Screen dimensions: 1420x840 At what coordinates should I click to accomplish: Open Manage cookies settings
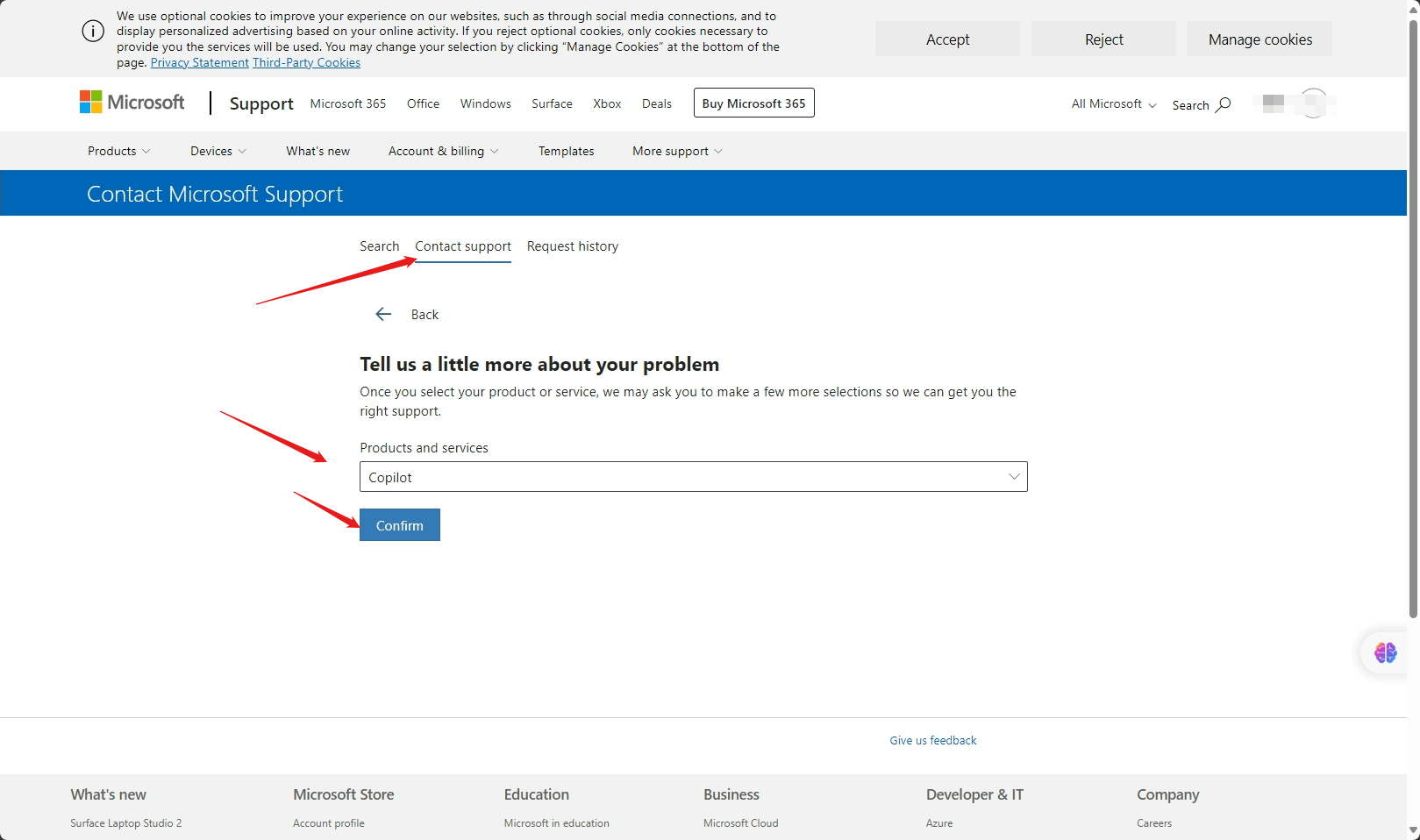(1259, 39)
